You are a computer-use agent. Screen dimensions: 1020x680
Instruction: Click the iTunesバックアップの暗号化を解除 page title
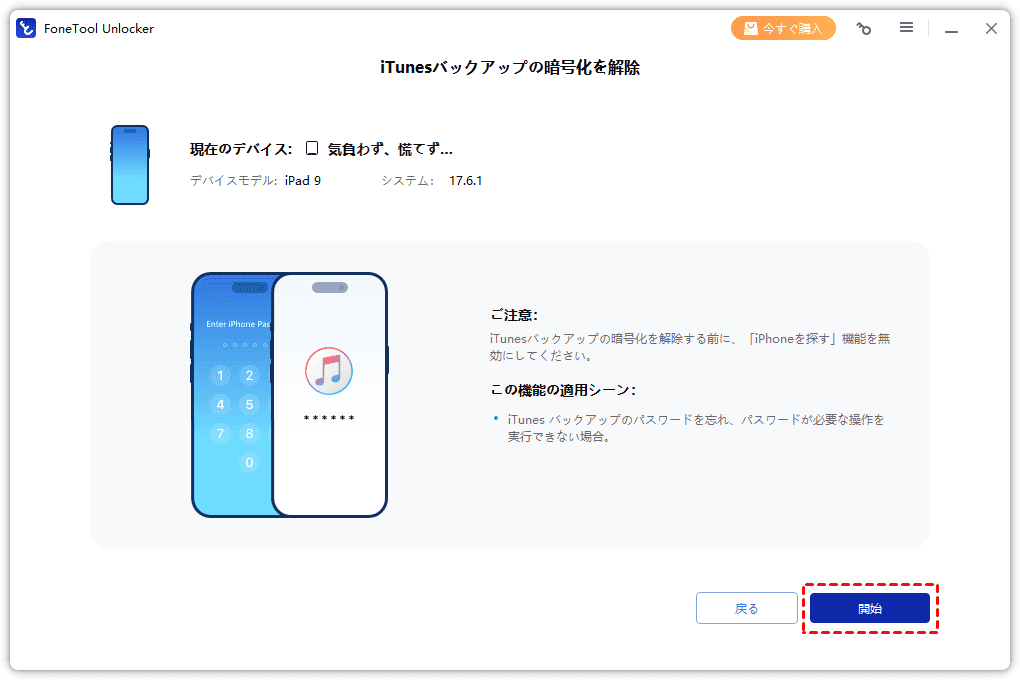[510, 68]
